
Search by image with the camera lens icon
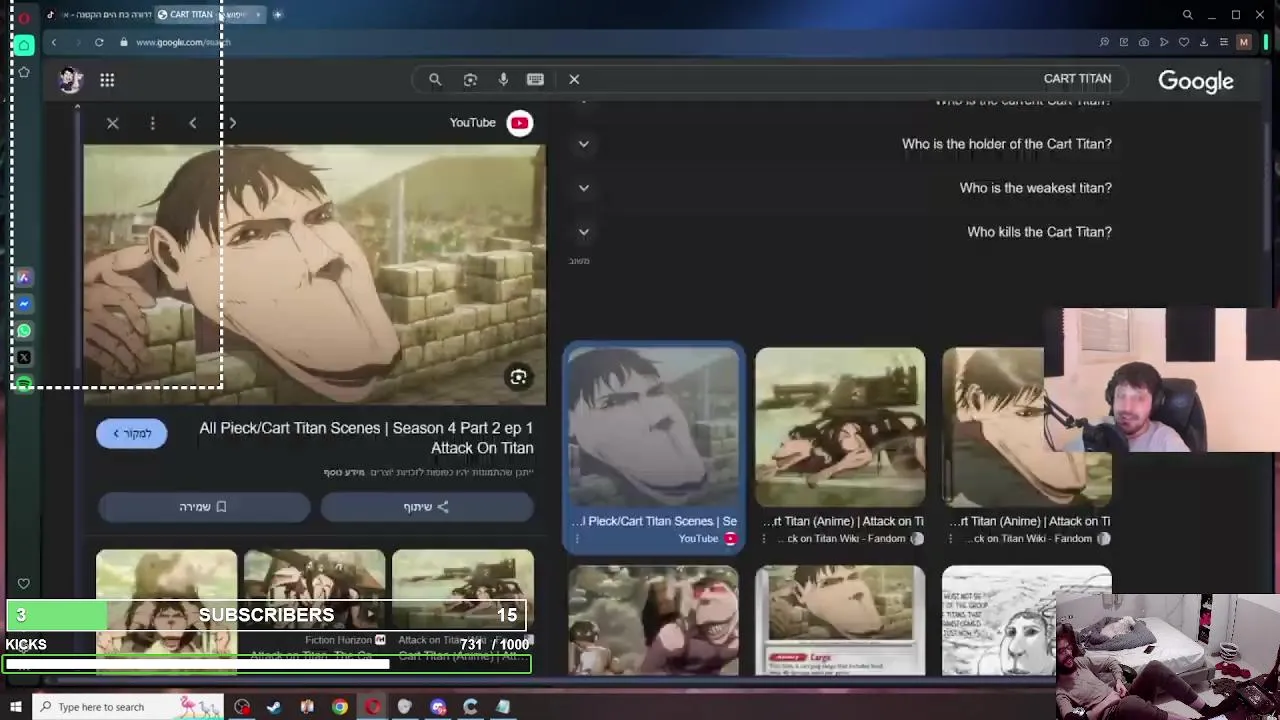click(x=470, y=79)
